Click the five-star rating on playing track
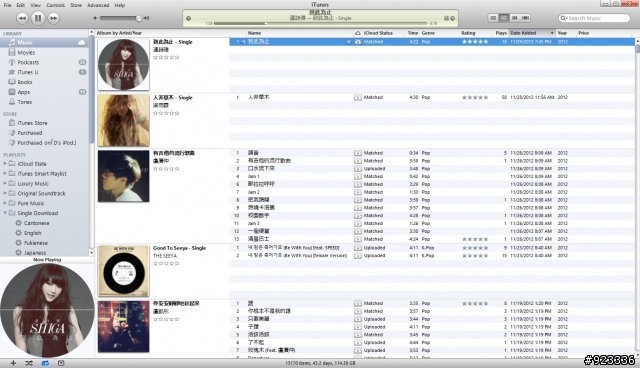 (475, 42)
